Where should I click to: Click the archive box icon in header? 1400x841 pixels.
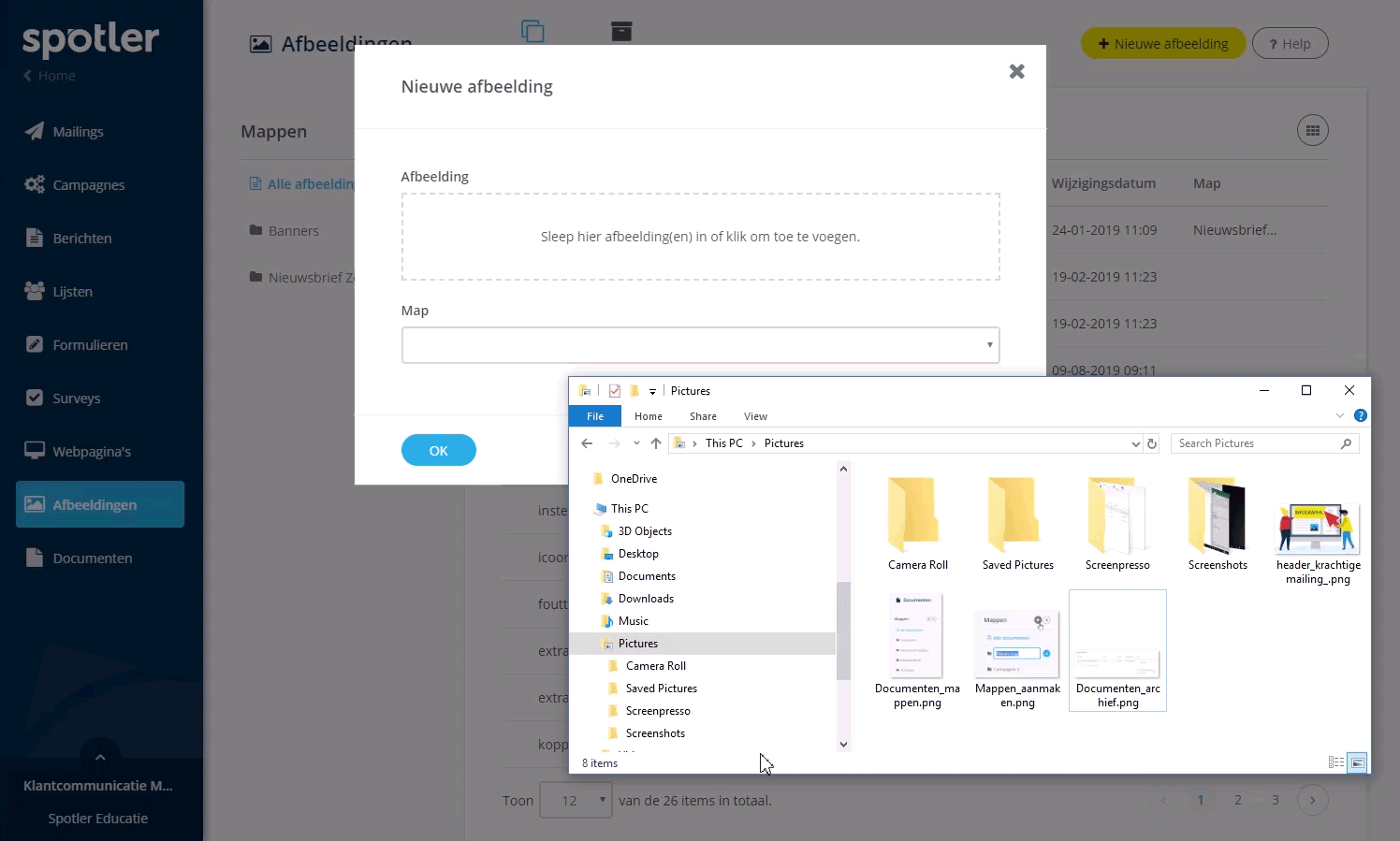click(x=621, y=31)
